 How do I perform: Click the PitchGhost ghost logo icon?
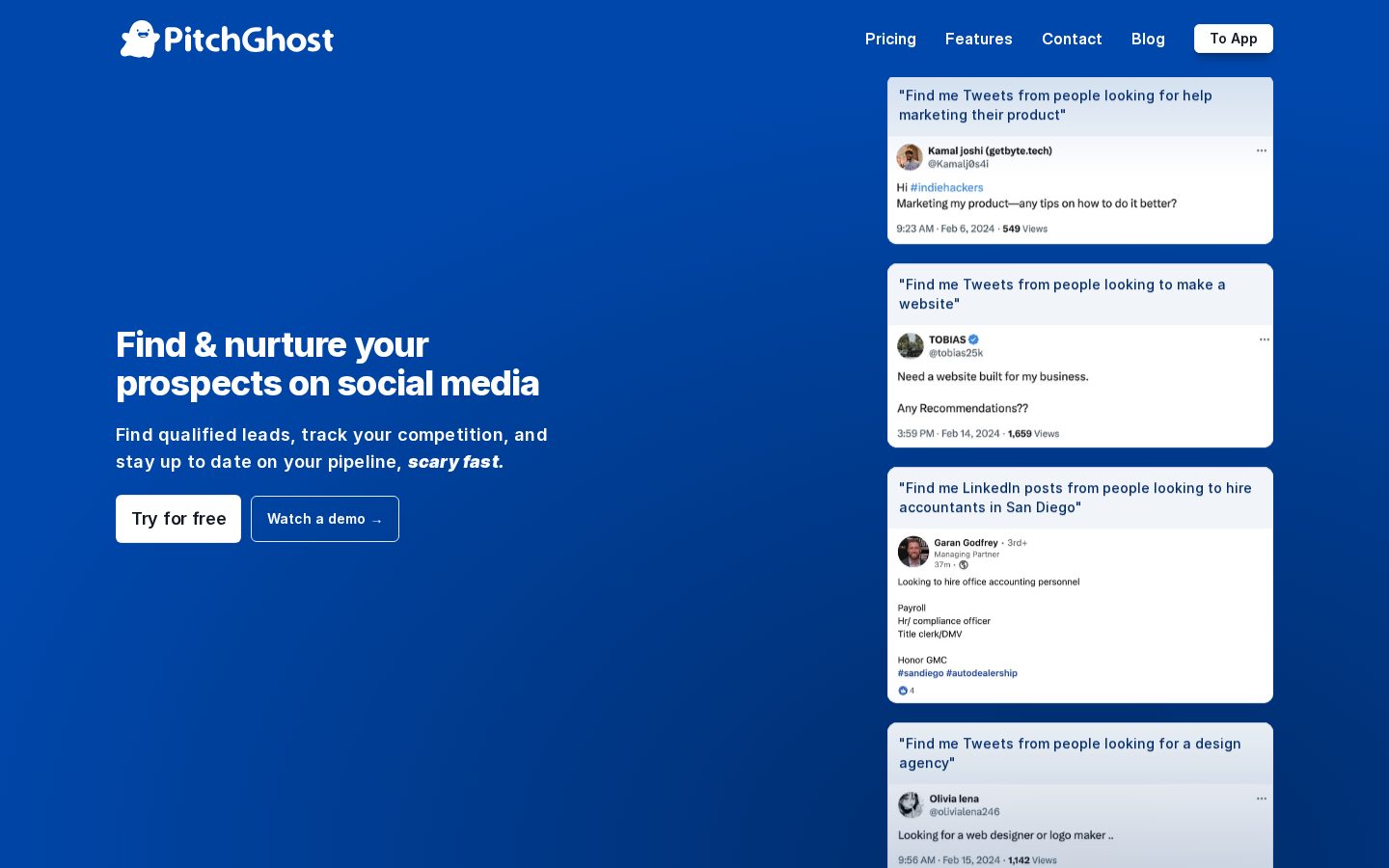tap(140, 39)
